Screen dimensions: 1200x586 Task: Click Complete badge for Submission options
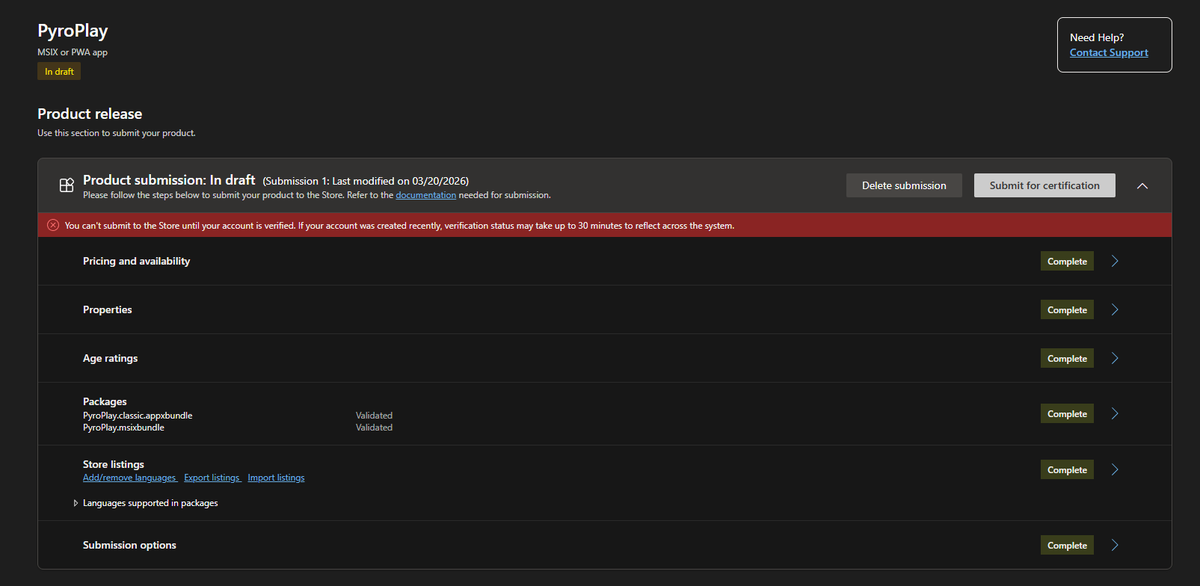tap(1067, 545)
